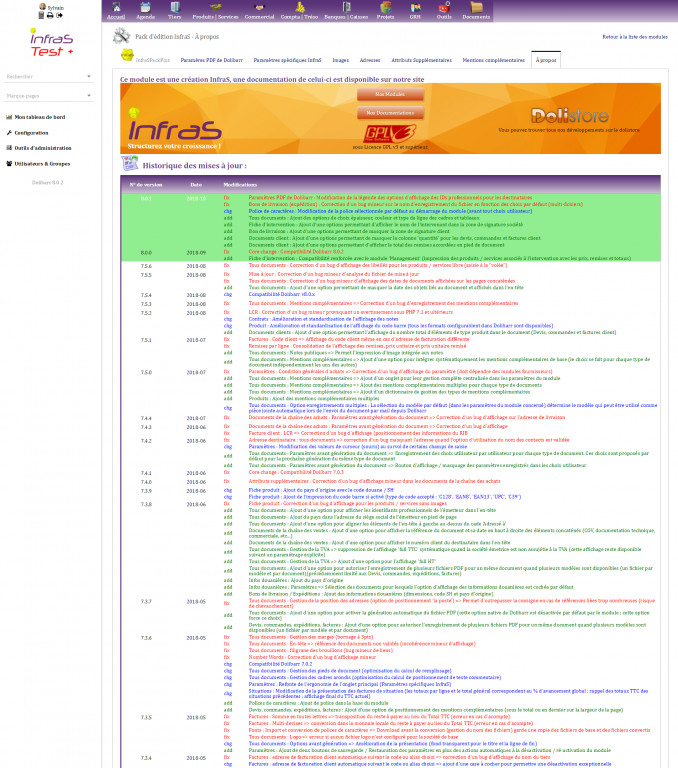Open the Produits | Services menu icon
The image size is (678, 768).
[x=215, y=7]
